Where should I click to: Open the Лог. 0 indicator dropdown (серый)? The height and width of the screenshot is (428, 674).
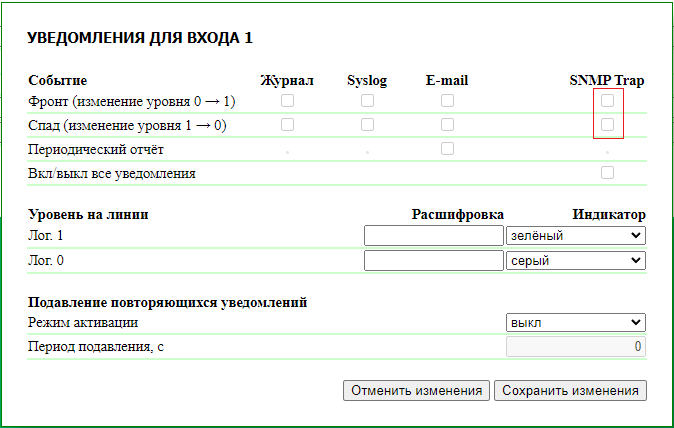[x=576, y=260]
